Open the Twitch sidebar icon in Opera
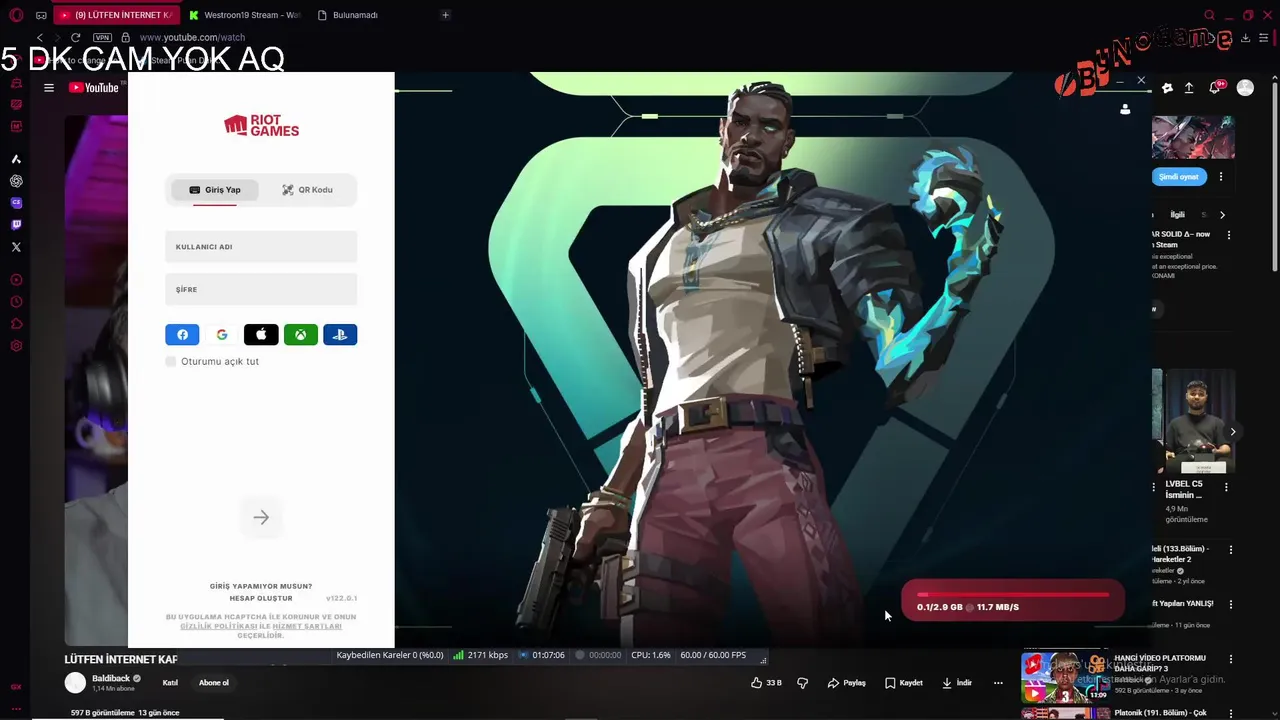 pos(16,225)
